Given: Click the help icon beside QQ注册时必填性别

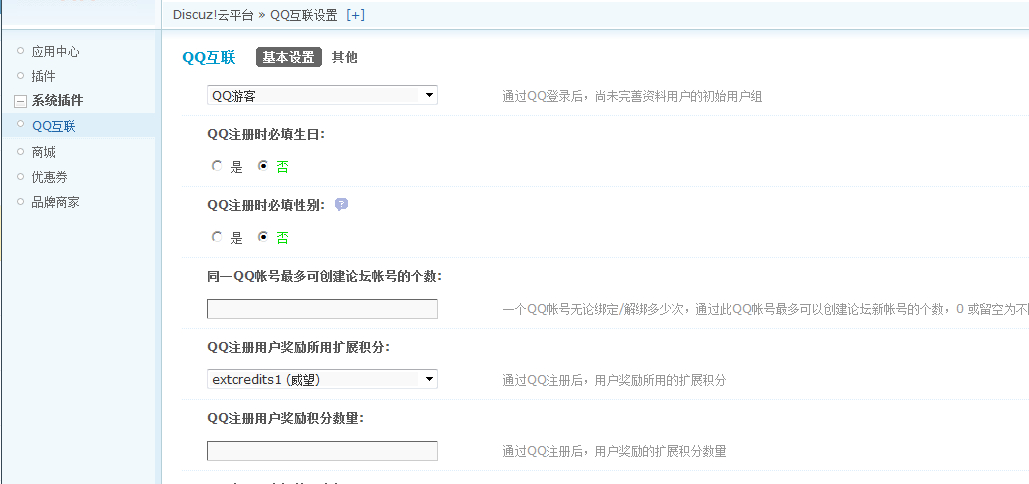Looking at the screenshot, I should 341,205.
